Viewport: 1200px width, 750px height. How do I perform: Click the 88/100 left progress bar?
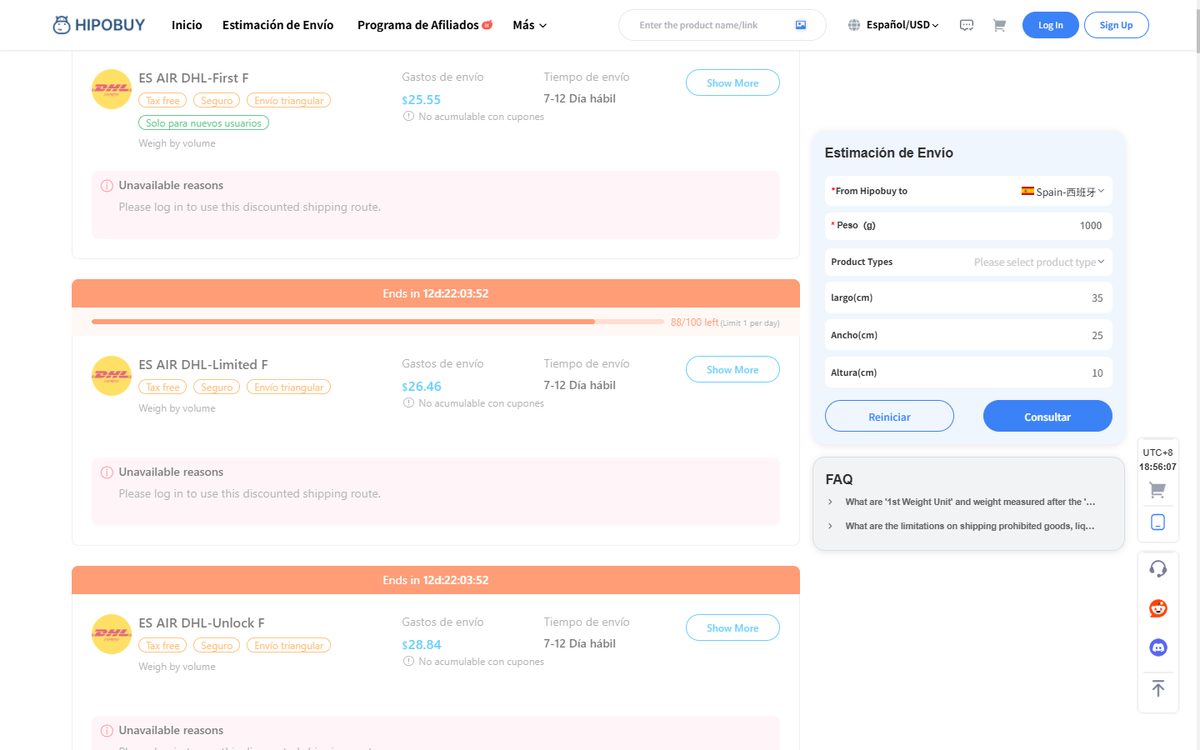pos(378,322)
